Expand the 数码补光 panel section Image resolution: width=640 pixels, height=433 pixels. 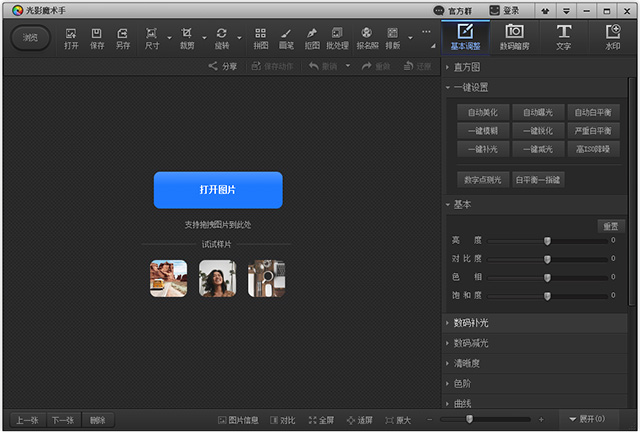(x=470, y=323)
